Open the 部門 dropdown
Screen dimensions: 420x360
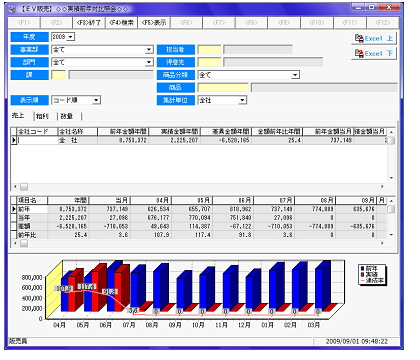[x=149, y=62]
